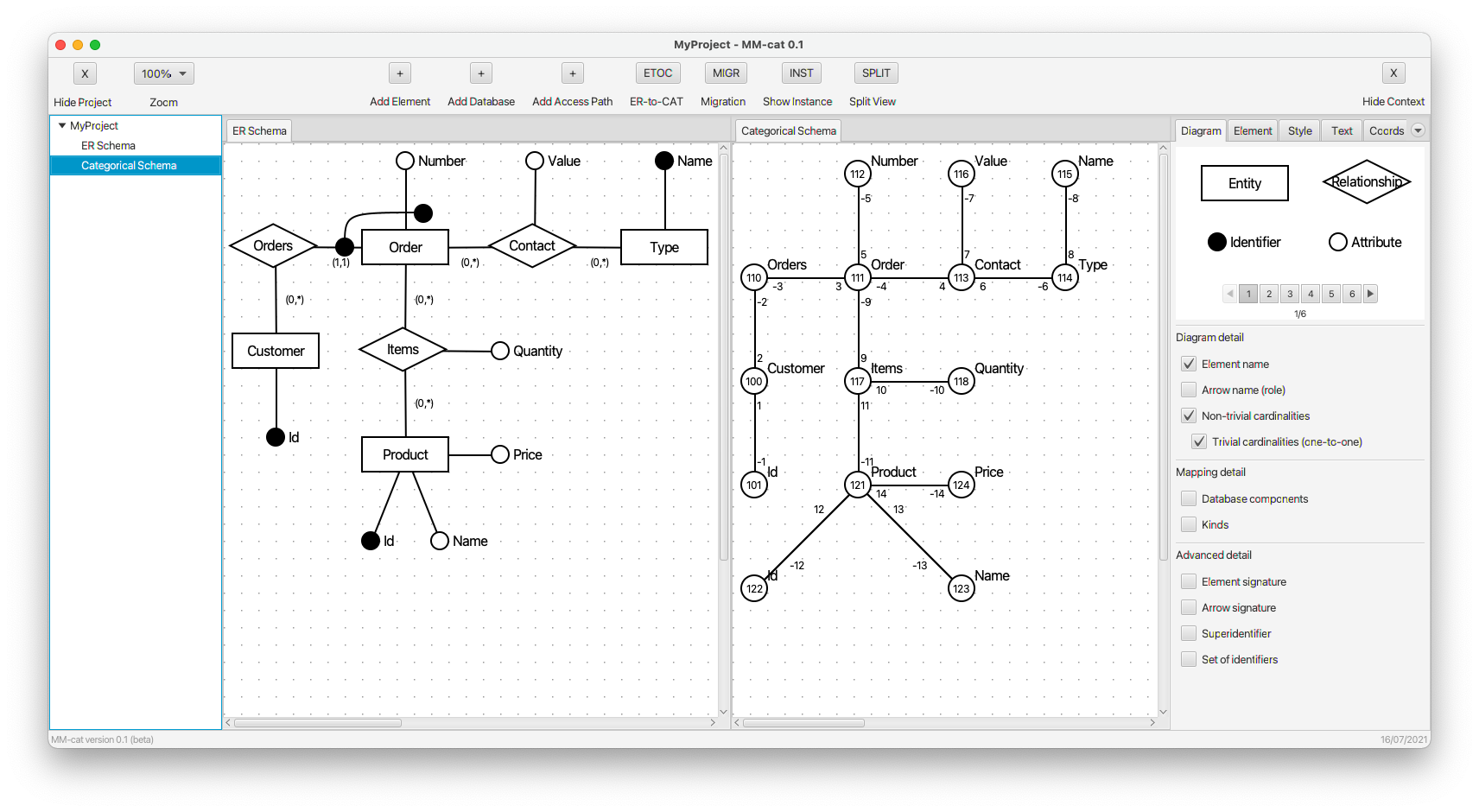Enable the Superidentifier checkbox
This screenshot has height=812, width=1479.
coord(1189,633)
